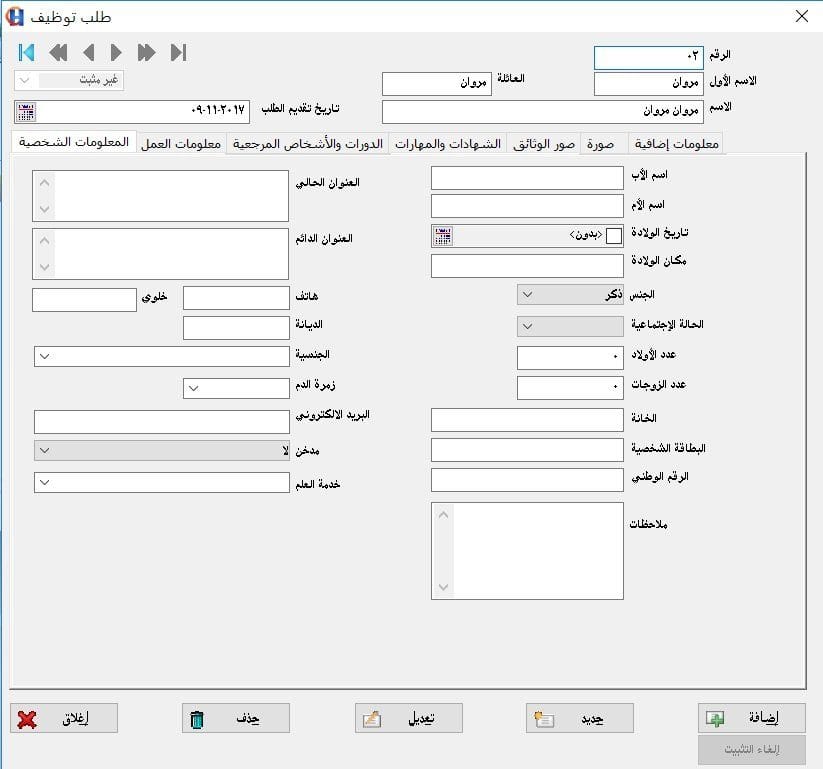
Task: Click the إلغاء التثبيت button
Action: [x=752, y=750]
